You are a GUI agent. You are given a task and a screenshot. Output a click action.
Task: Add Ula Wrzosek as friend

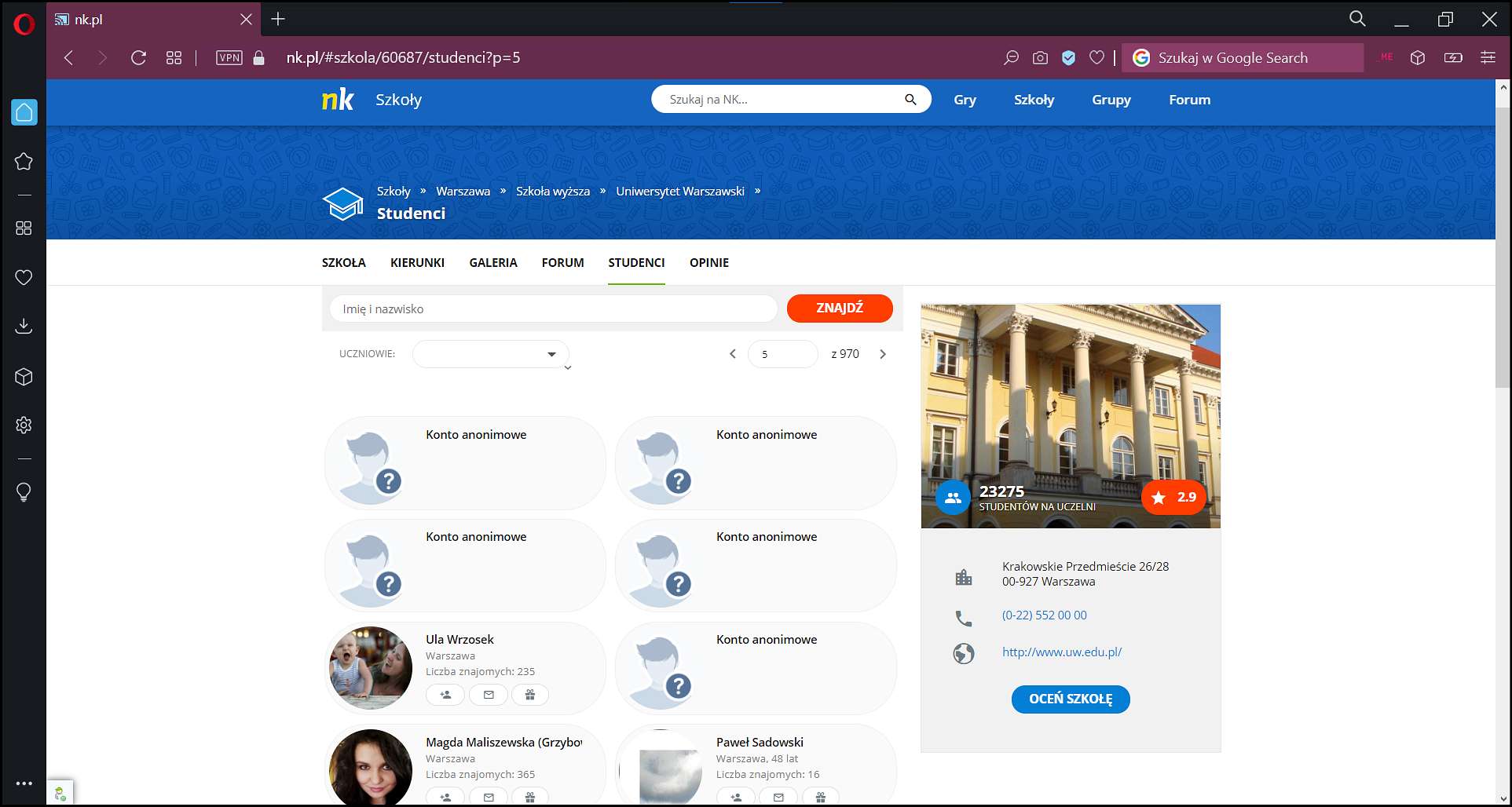click(445, 695)
